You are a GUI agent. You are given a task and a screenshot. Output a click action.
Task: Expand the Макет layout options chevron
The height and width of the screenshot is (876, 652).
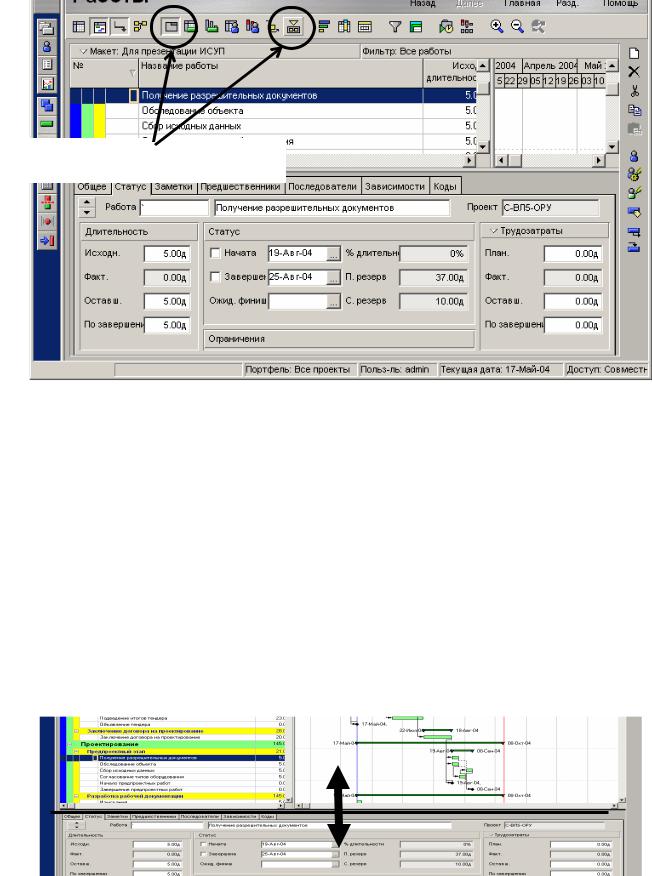click(83, 51)
